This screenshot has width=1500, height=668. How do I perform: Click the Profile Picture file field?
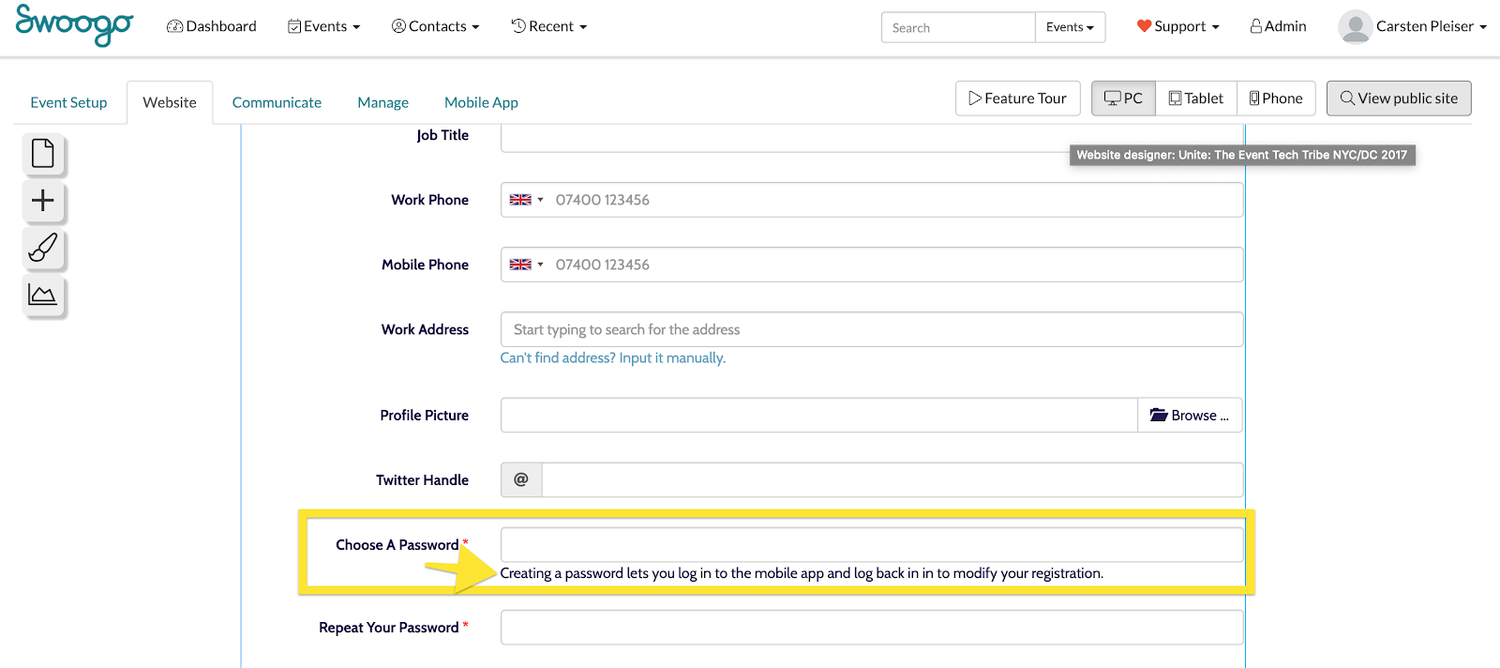[819, 415]
